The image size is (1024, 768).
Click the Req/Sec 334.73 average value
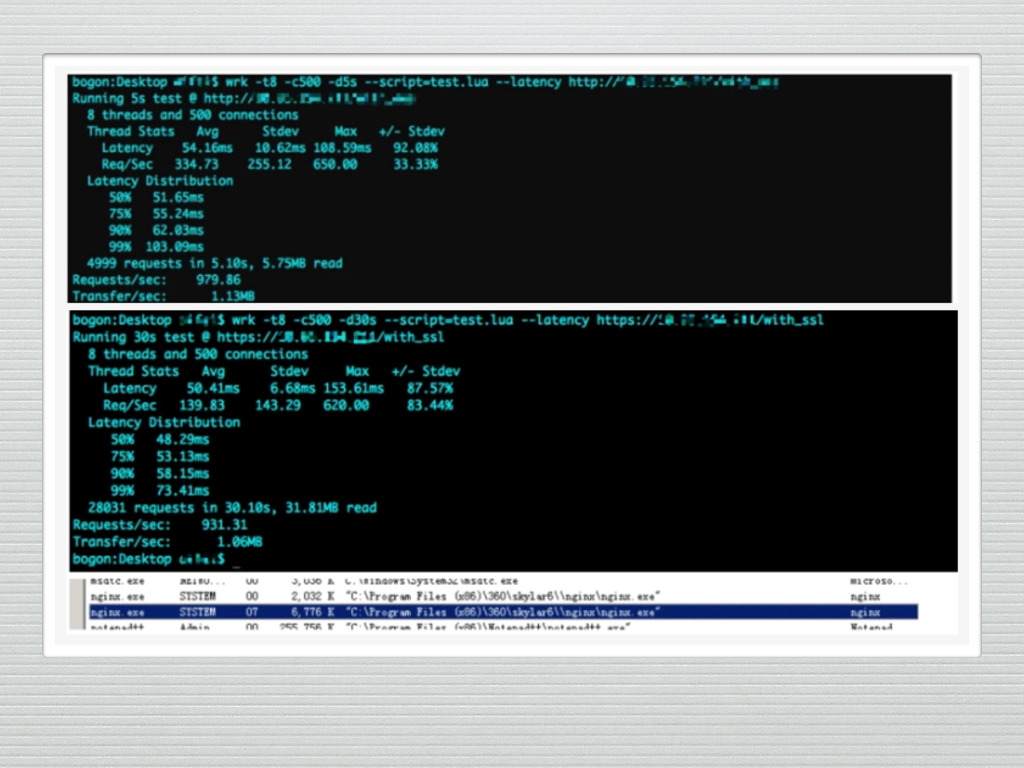(x=197, y=165)
